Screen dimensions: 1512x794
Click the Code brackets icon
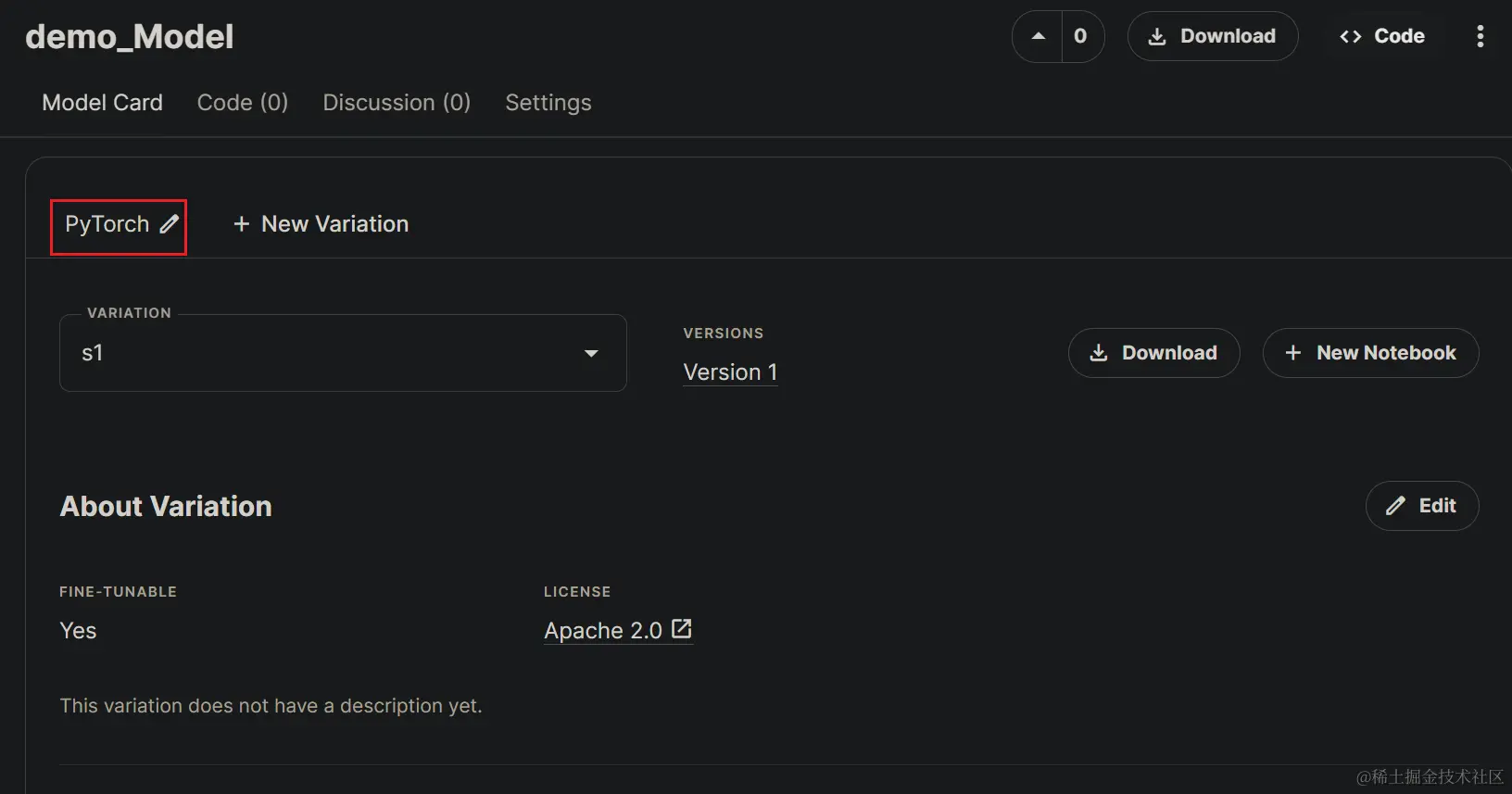click(x=1350, y=36)
